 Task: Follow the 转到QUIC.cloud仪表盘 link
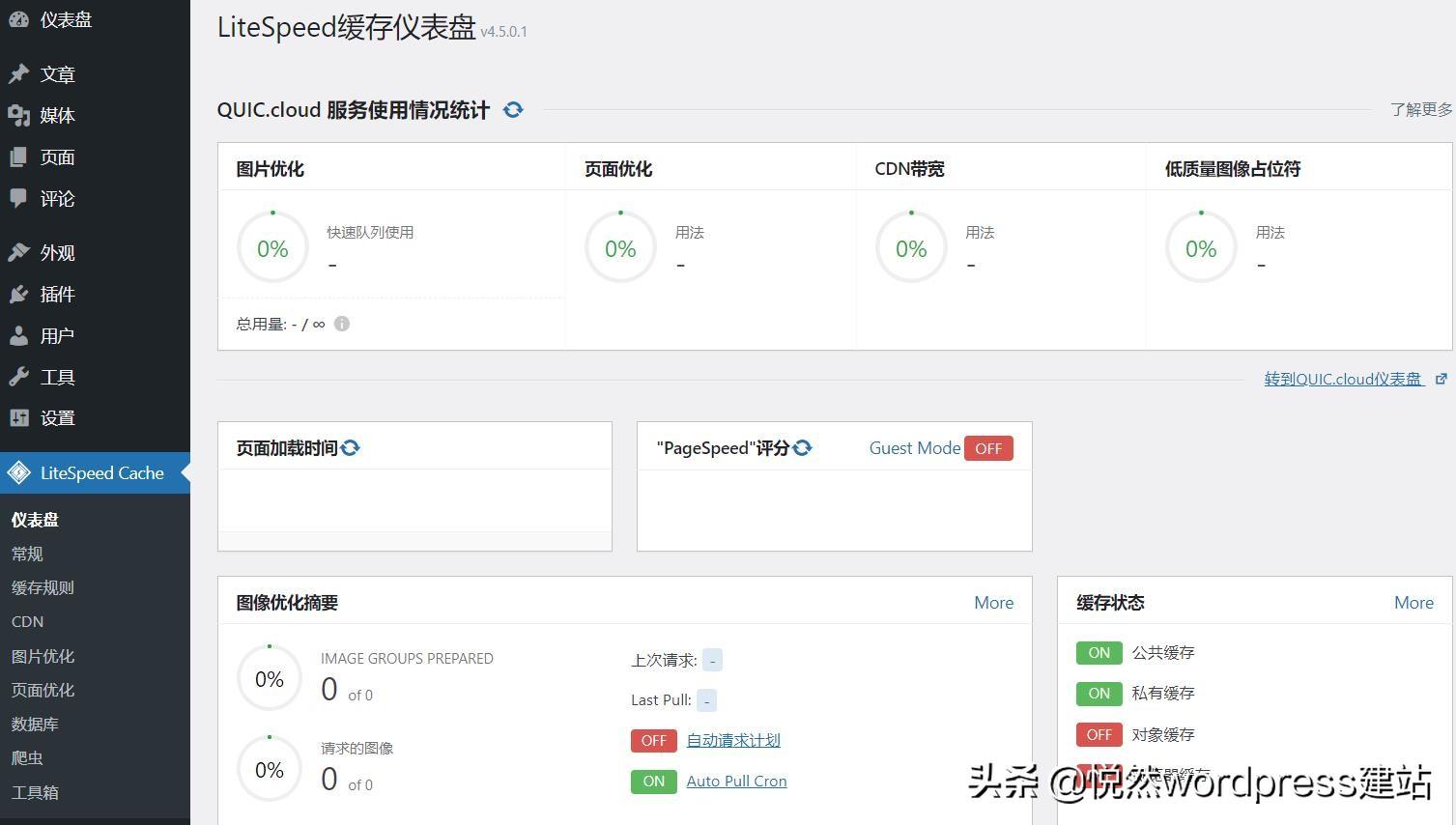[1343, 379]
